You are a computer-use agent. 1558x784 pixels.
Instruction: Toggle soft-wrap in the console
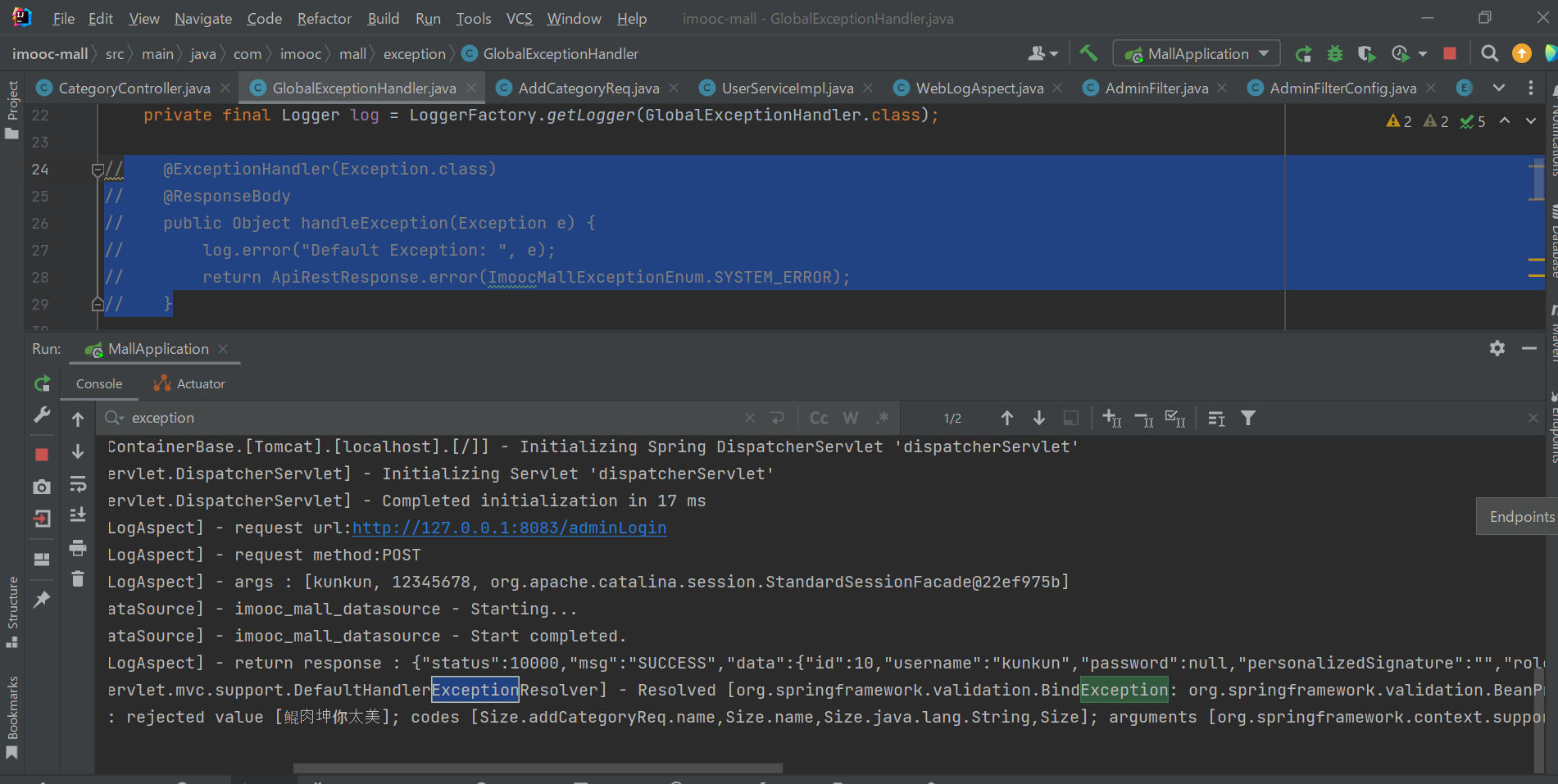tap(78, 483)
